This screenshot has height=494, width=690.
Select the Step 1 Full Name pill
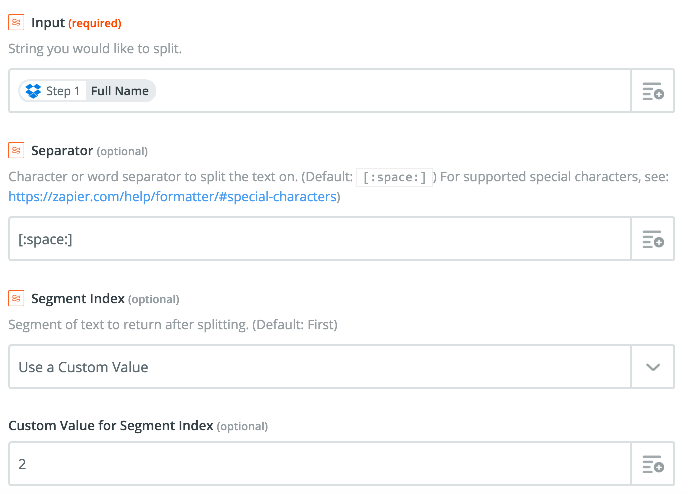(x=87, y=91)
